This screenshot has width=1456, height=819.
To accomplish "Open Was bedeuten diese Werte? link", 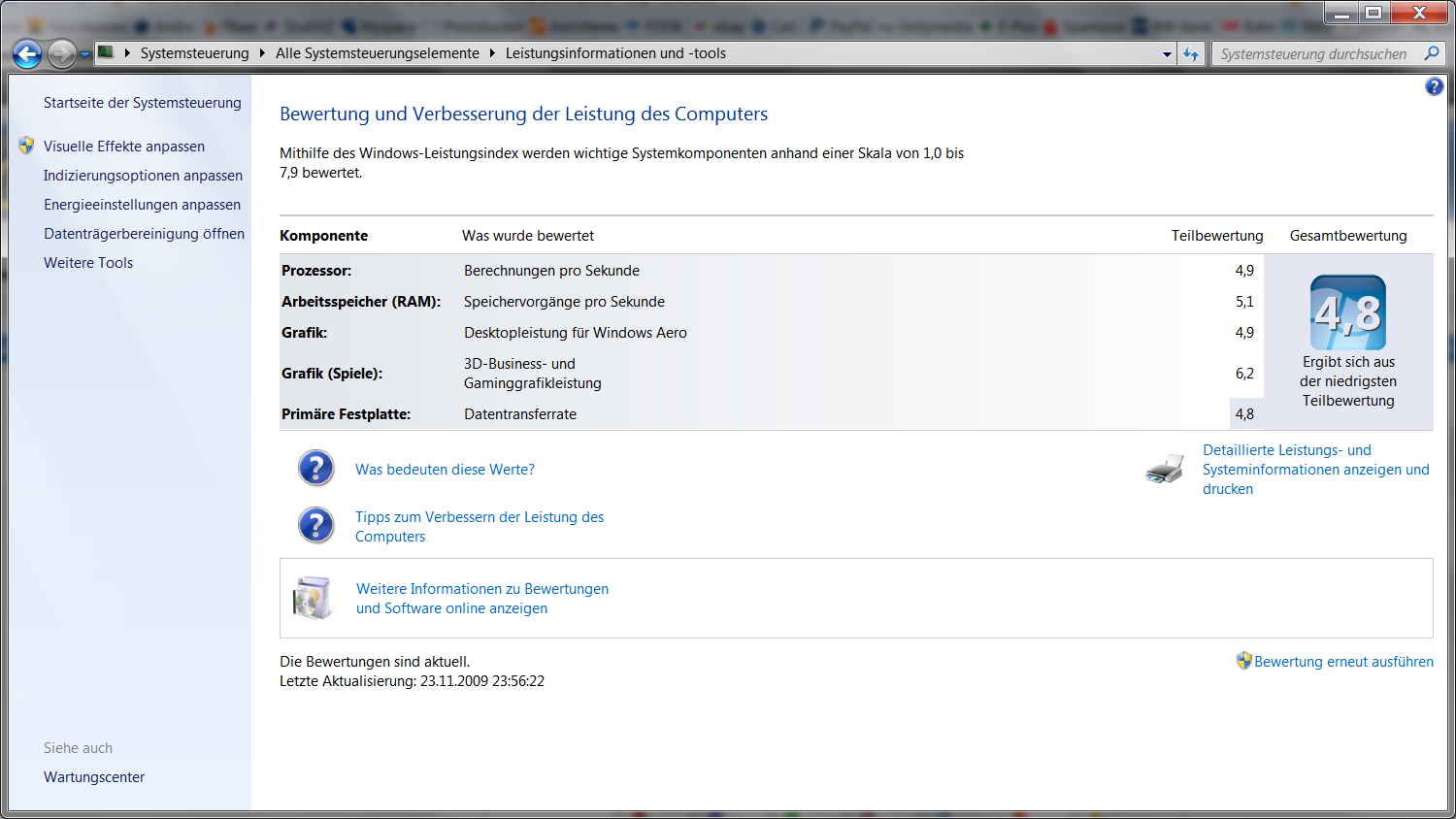I will point(445,470).
